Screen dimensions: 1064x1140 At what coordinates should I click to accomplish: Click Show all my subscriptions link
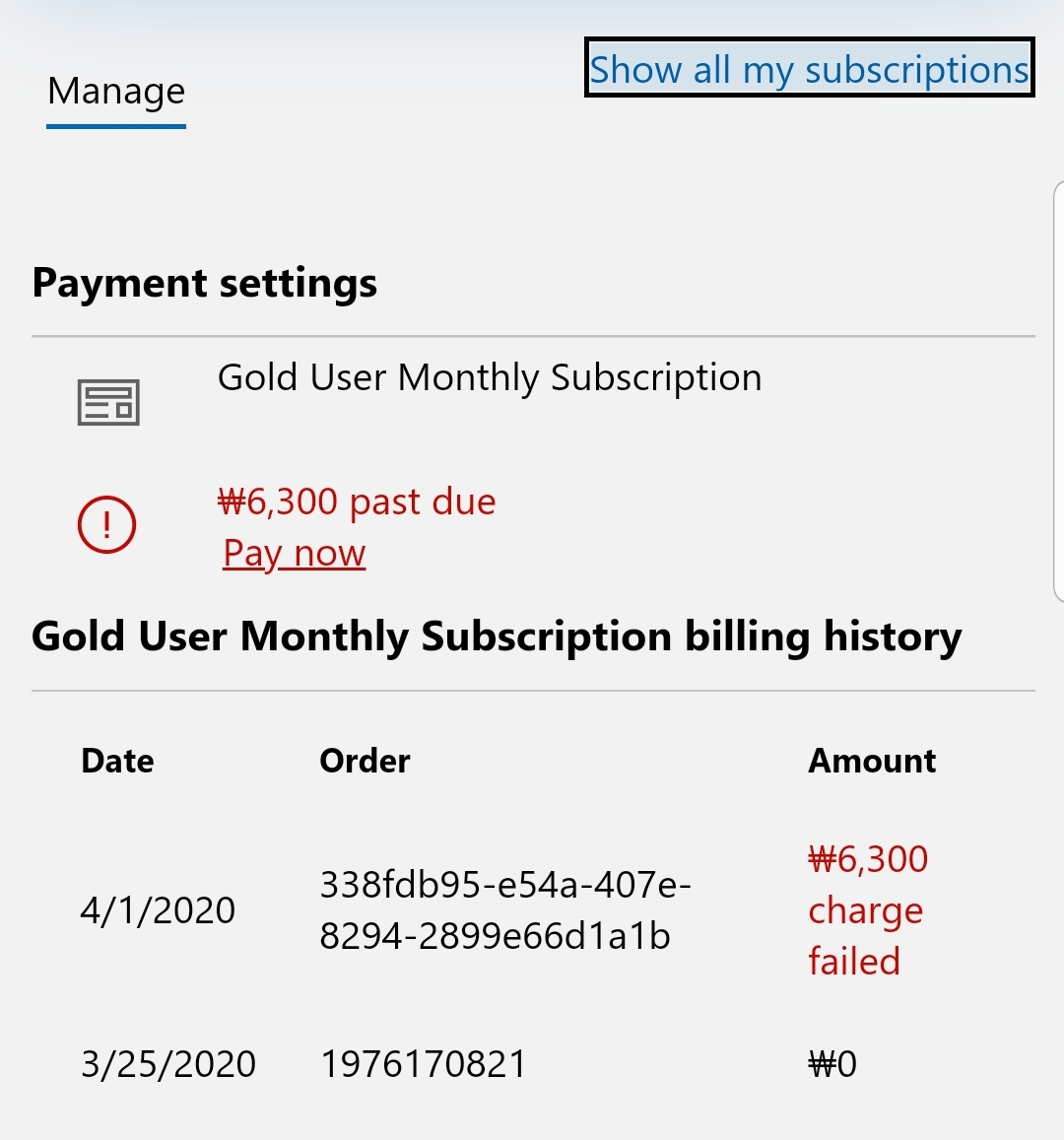[x=809, y=68]
